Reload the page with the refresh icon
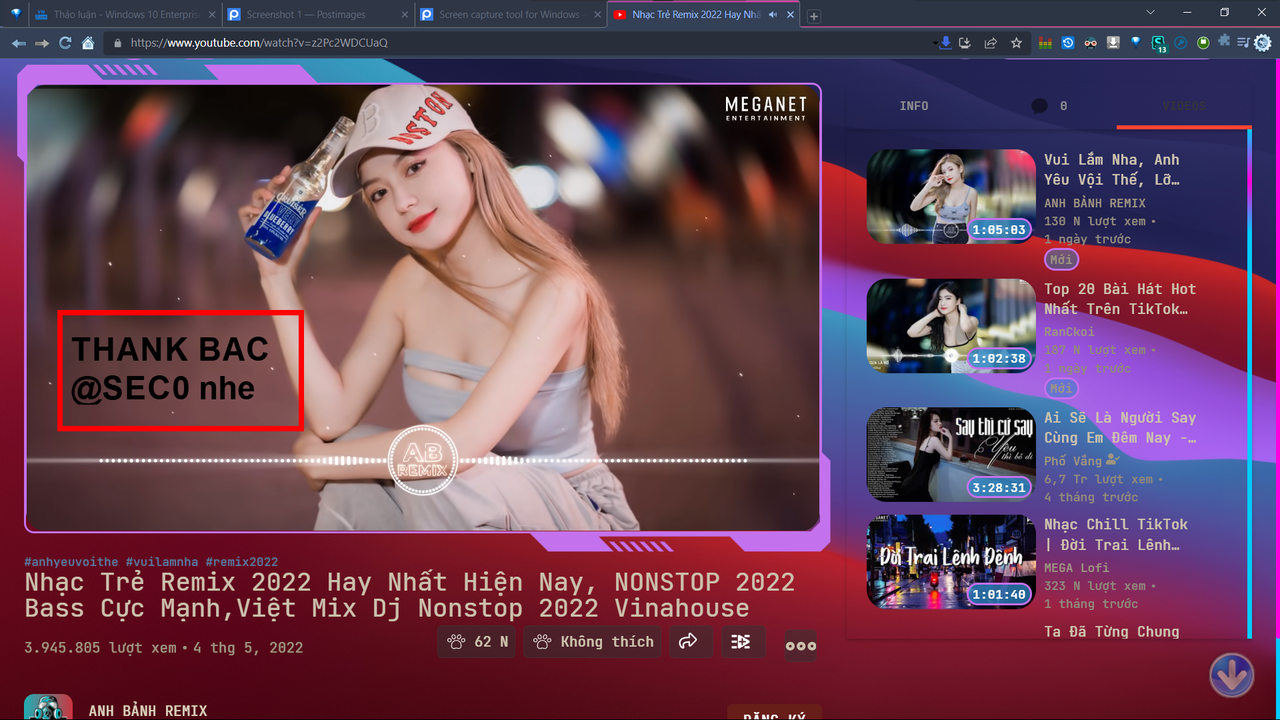The width and height of the screenshot is (1280, 720). (x=64, y=43)
